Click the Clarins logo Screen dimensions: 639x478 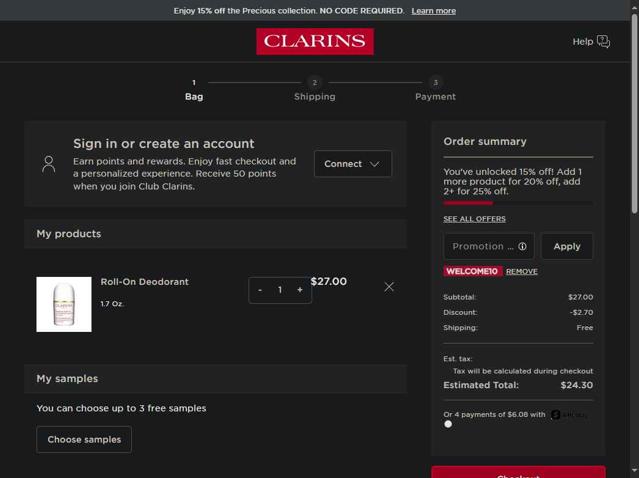click(315, 41)
